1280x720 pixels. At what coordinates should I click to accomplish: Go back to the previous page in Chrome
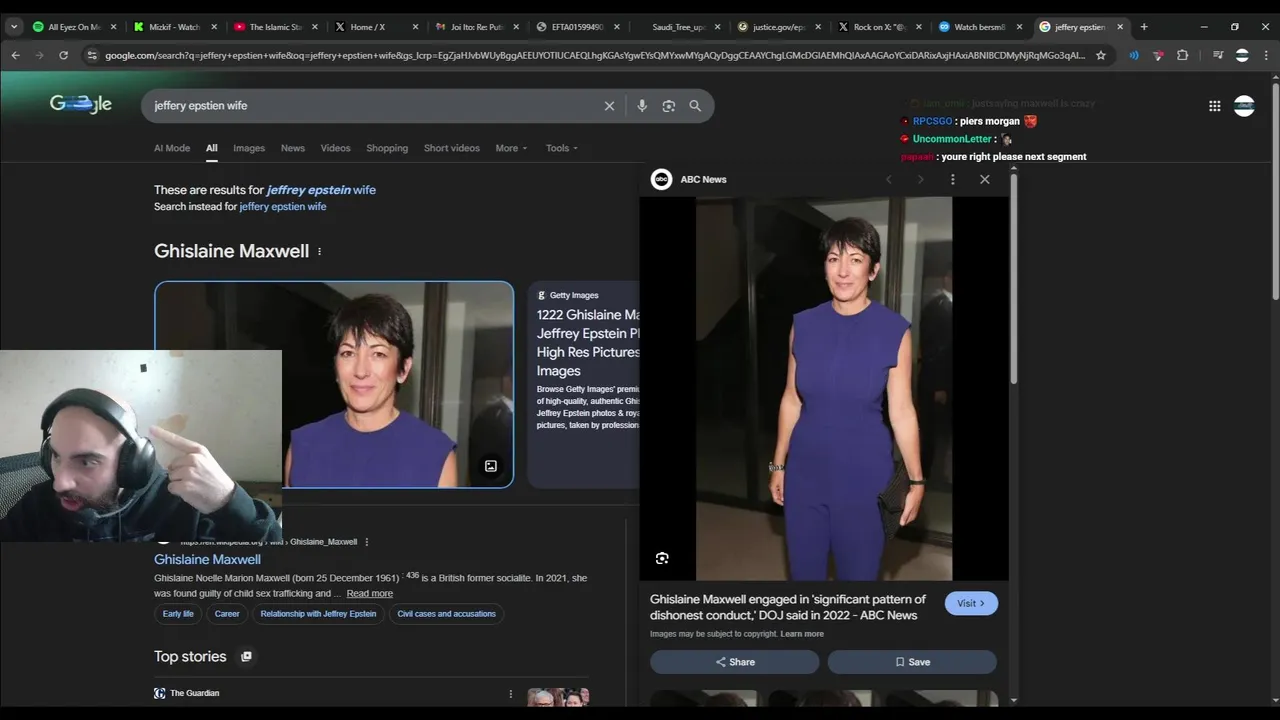[x=15, y=55]
